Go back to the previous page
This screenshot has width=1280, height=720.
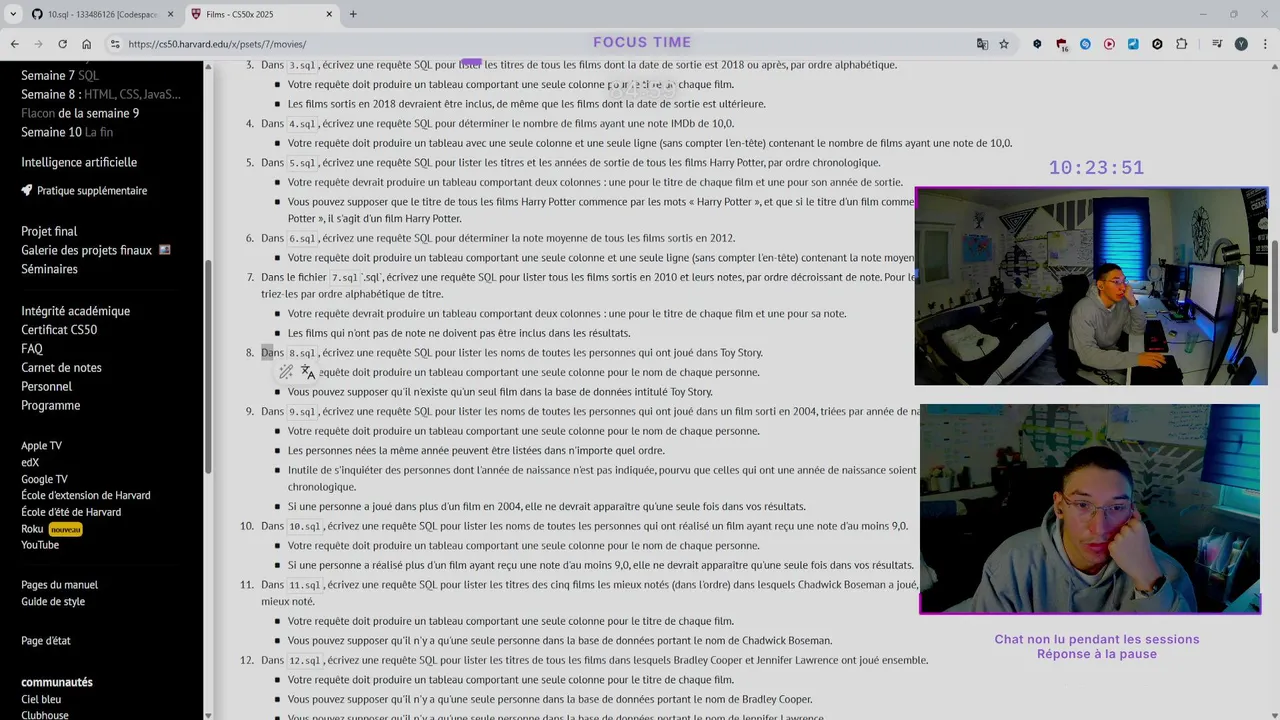(14, 44)
